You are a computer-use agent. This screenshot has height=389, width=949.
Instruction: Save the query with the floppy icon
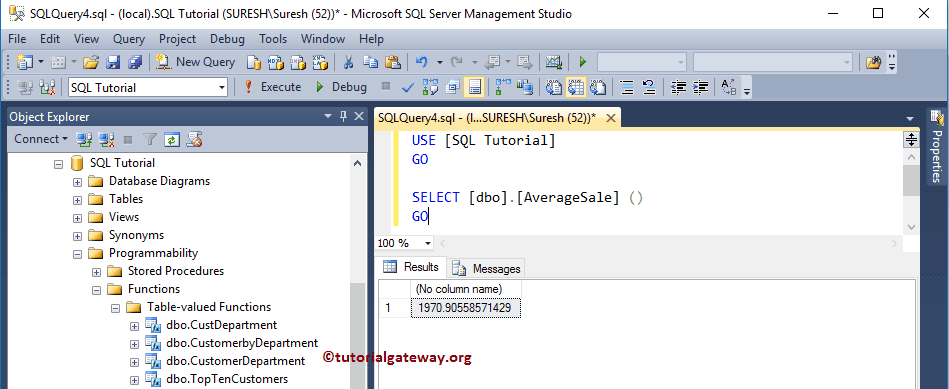tap(113, 62)
